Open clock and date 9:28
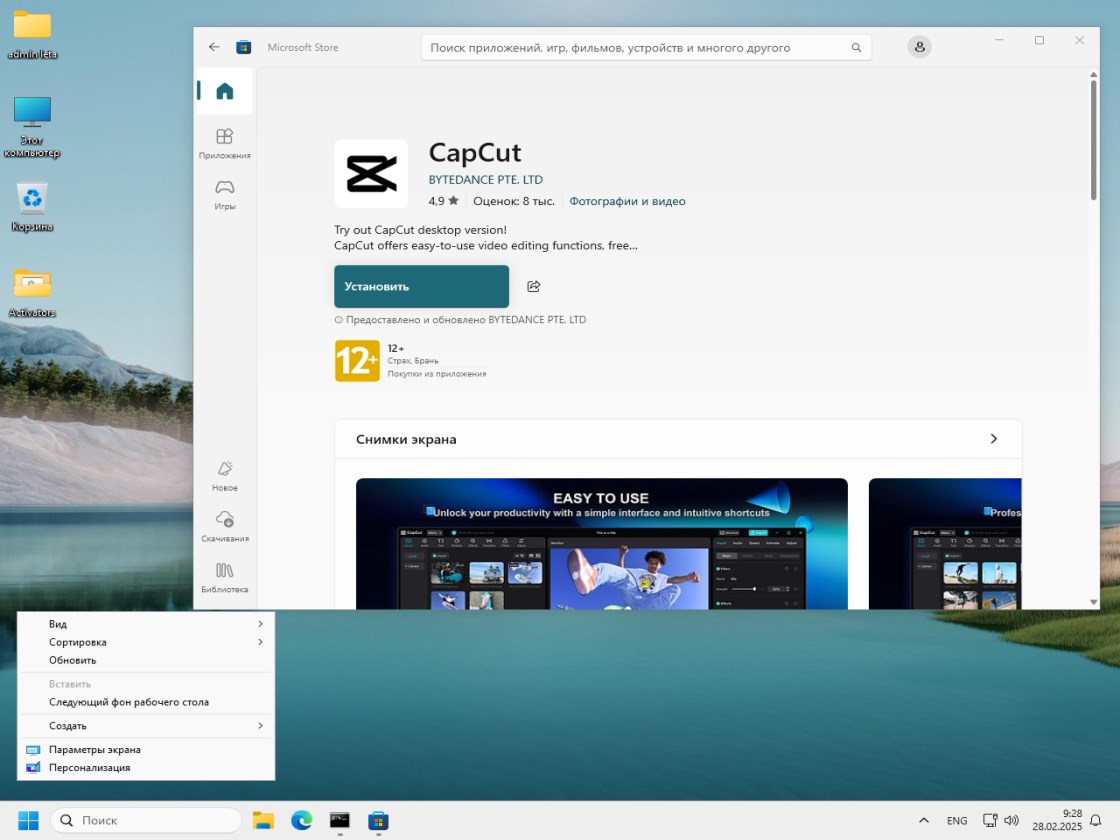Image resolution: width=1120 pixels, height=840 pixels. point(1057,820)
